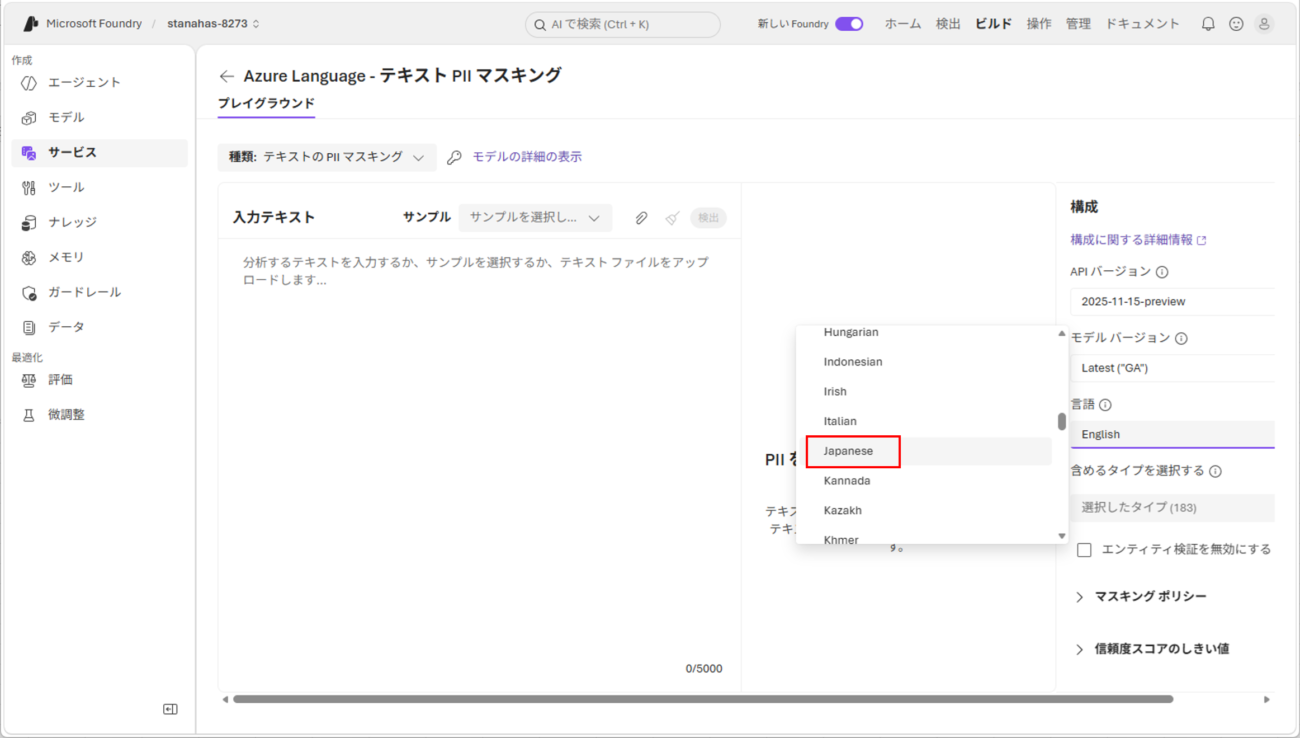Select Japanese from the language list
This screenshot has width=1300, height=738.
tap(929, 451)
